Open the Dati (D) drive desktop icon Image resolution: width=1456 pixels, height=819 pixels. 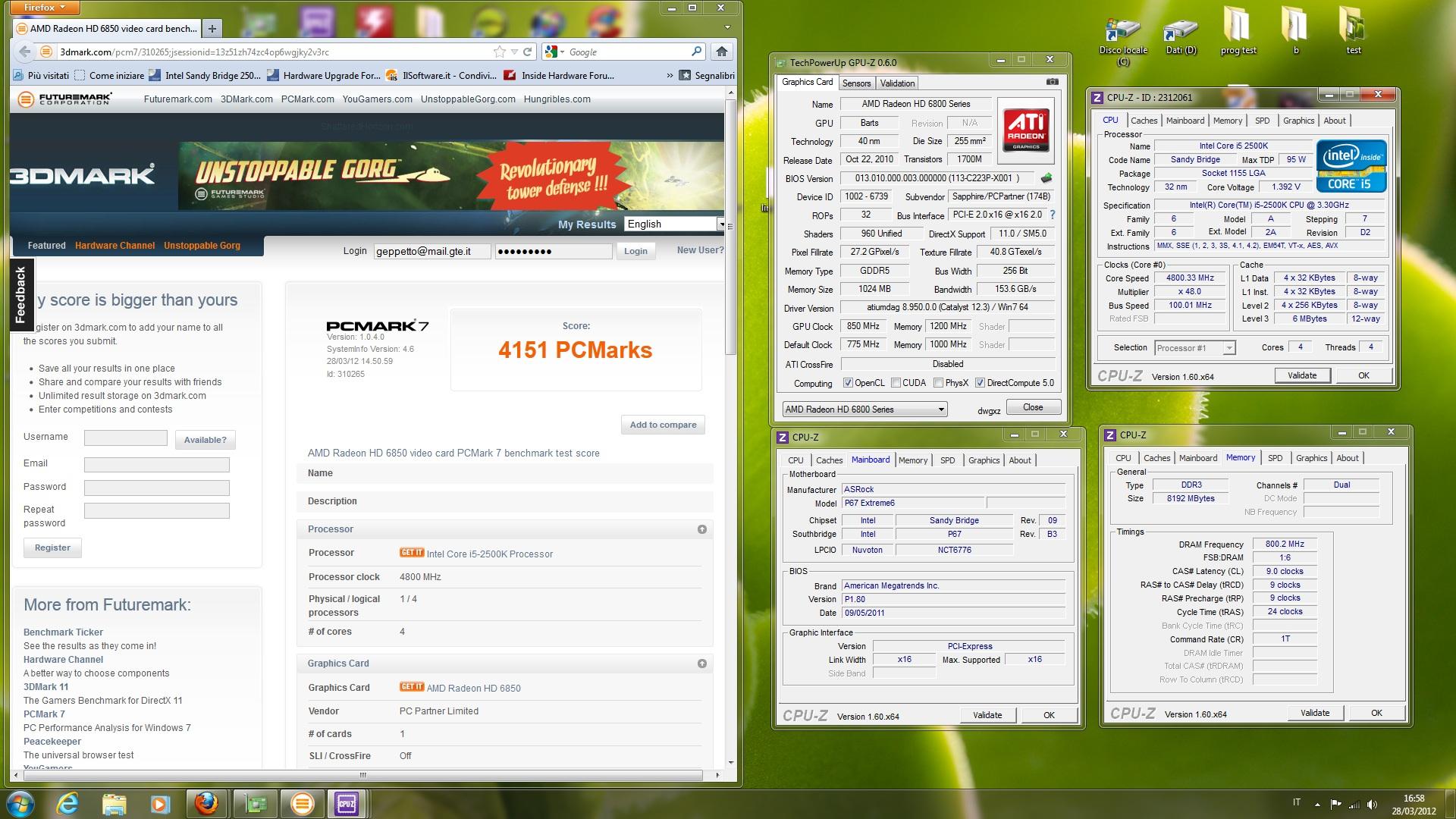(x=1181, y=36)
